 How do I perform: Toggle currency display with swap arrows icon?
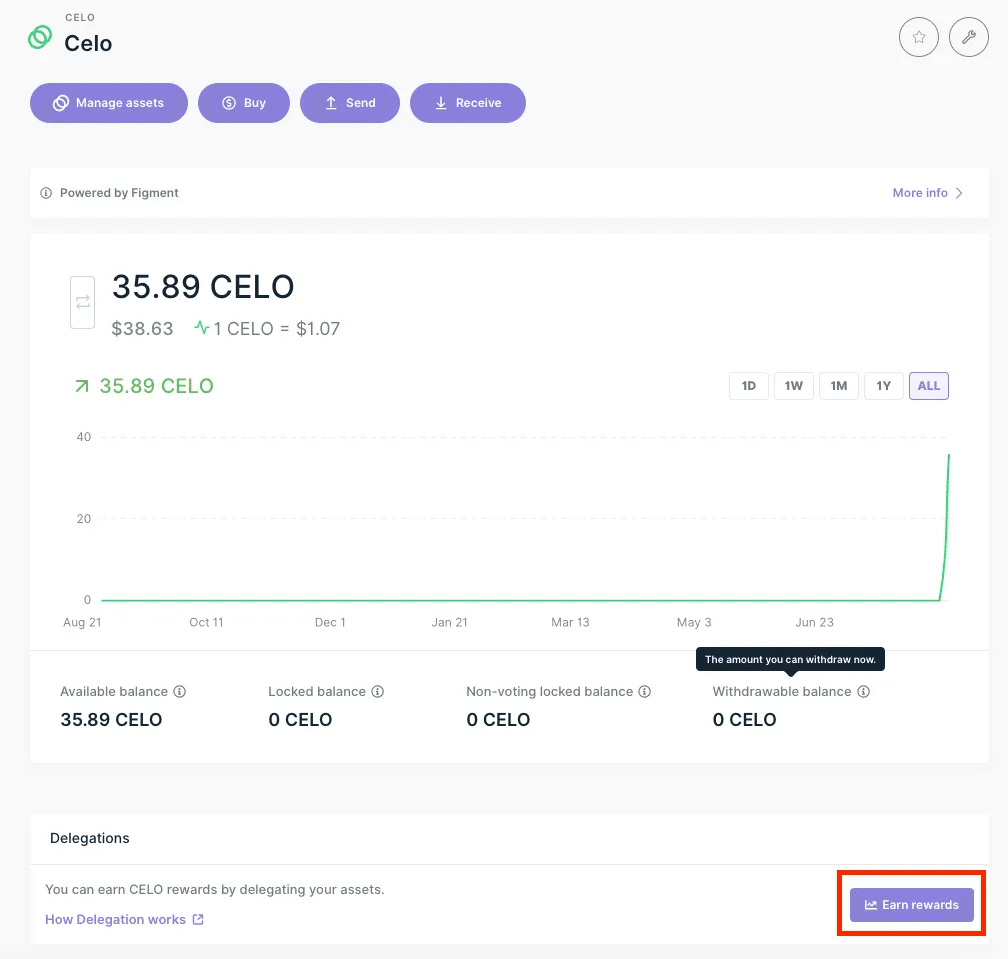tap(82, 302)
